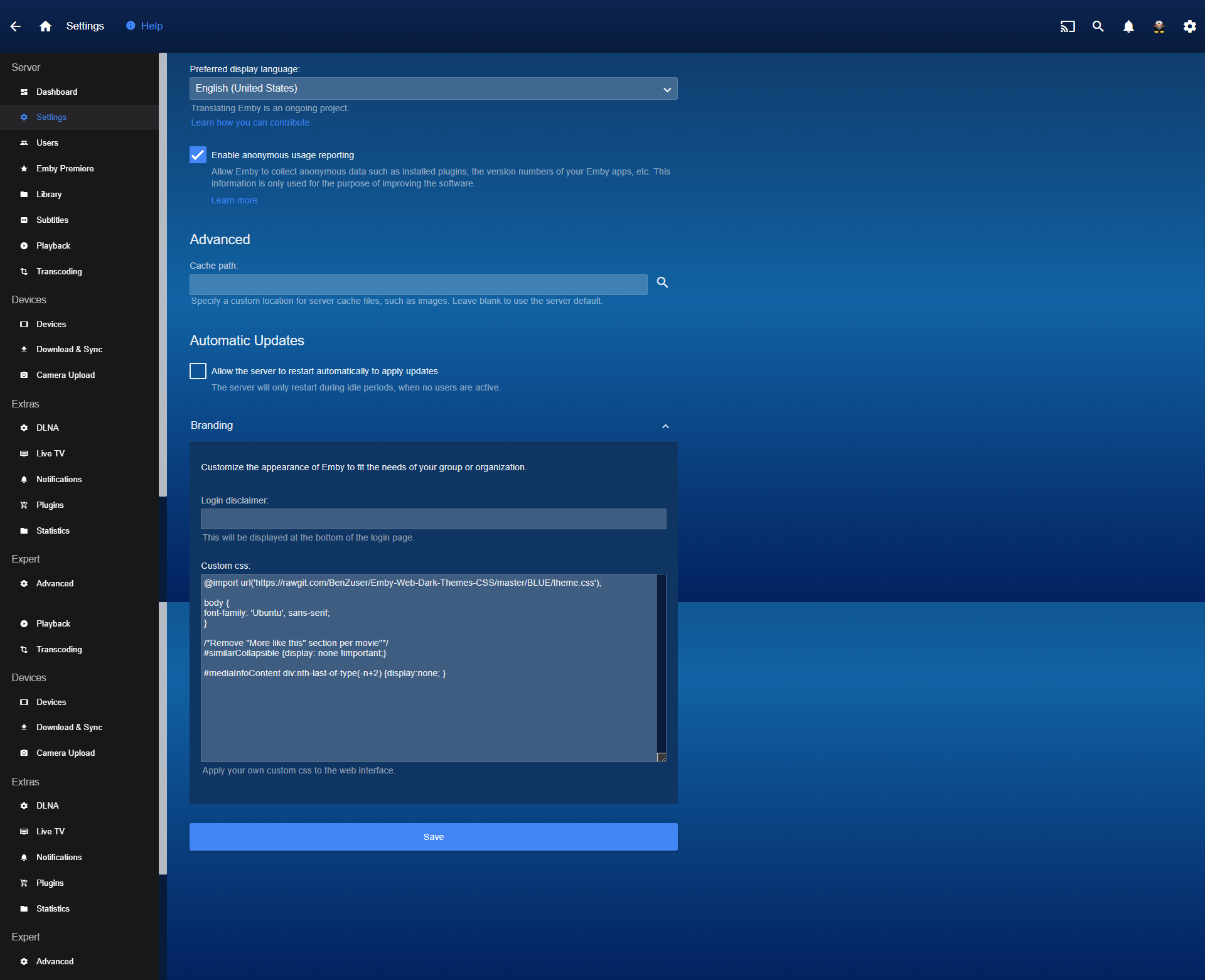This screenshot has width=1205, height=980.
Task: Click the 'Cache path:' label
Action: [214, 266]
